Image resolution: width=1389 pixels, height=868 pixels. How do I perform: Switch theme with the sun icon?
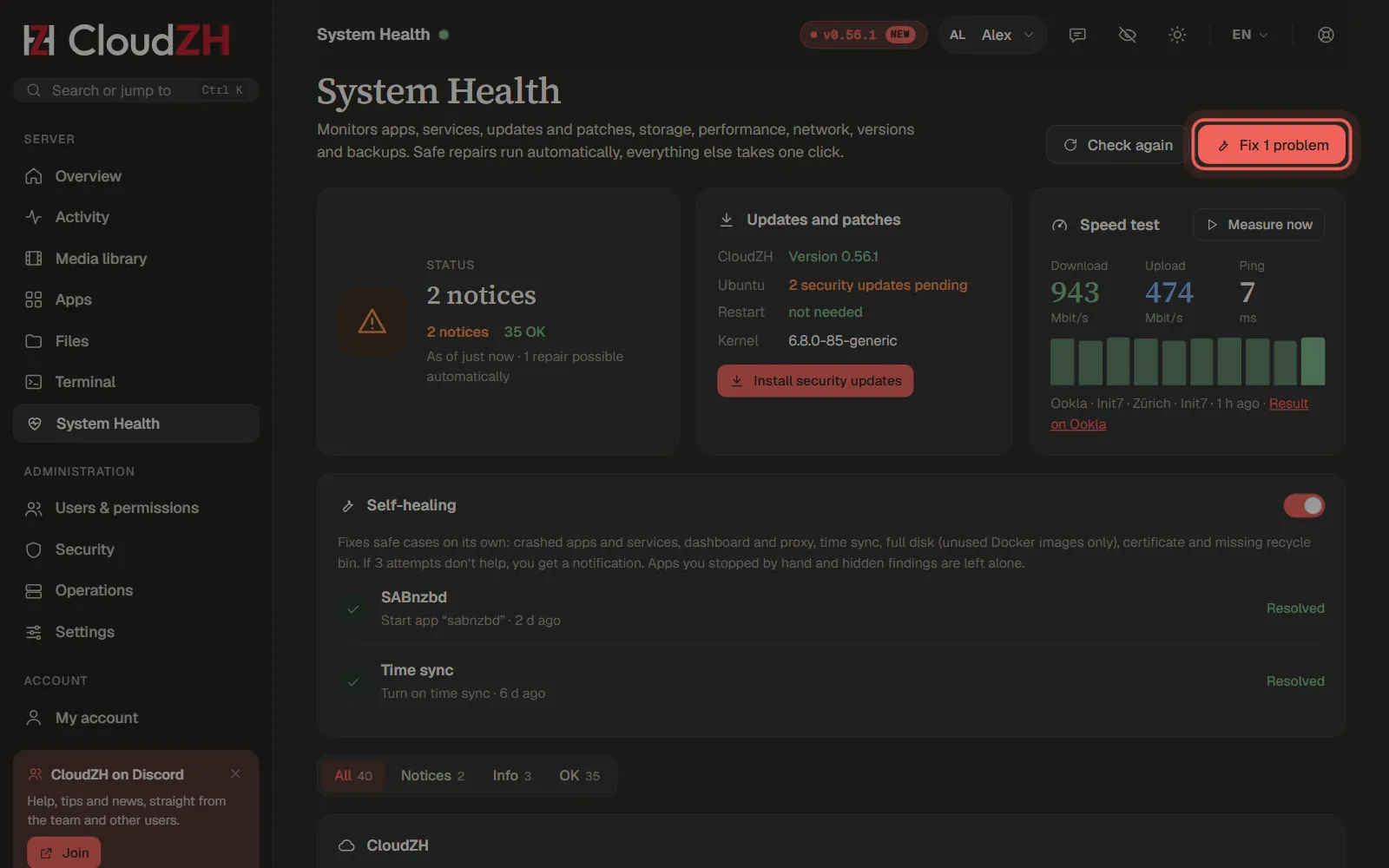1177,35
